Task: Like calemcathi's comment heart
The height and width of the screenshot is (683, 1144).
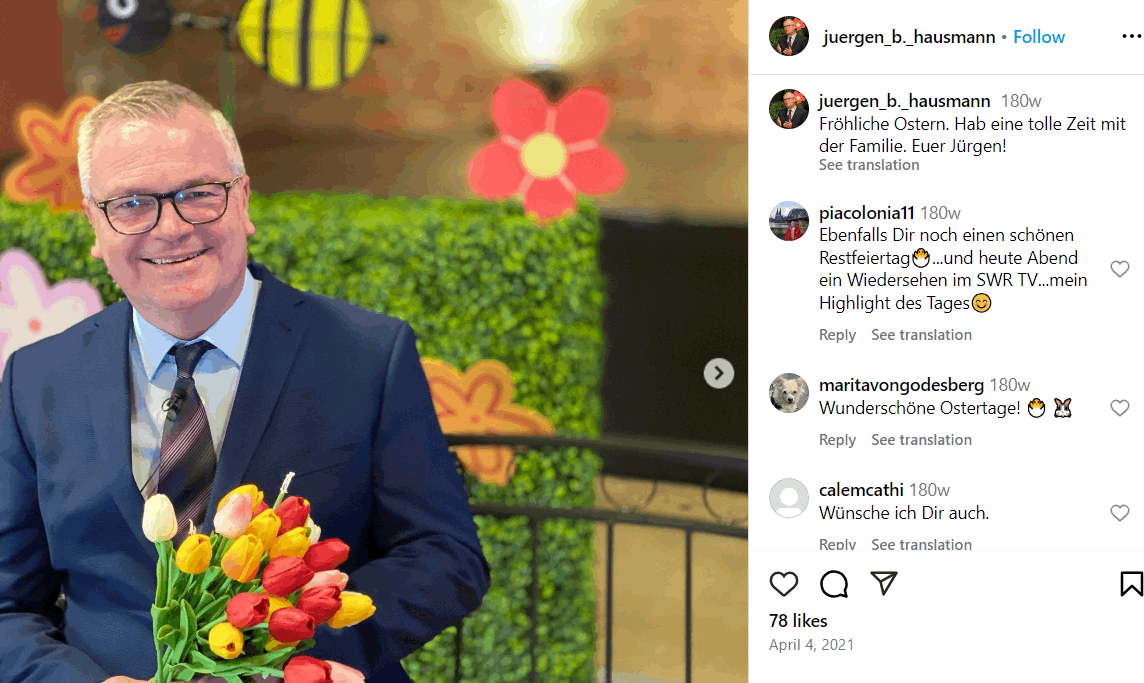Action: pos(1120,513)
